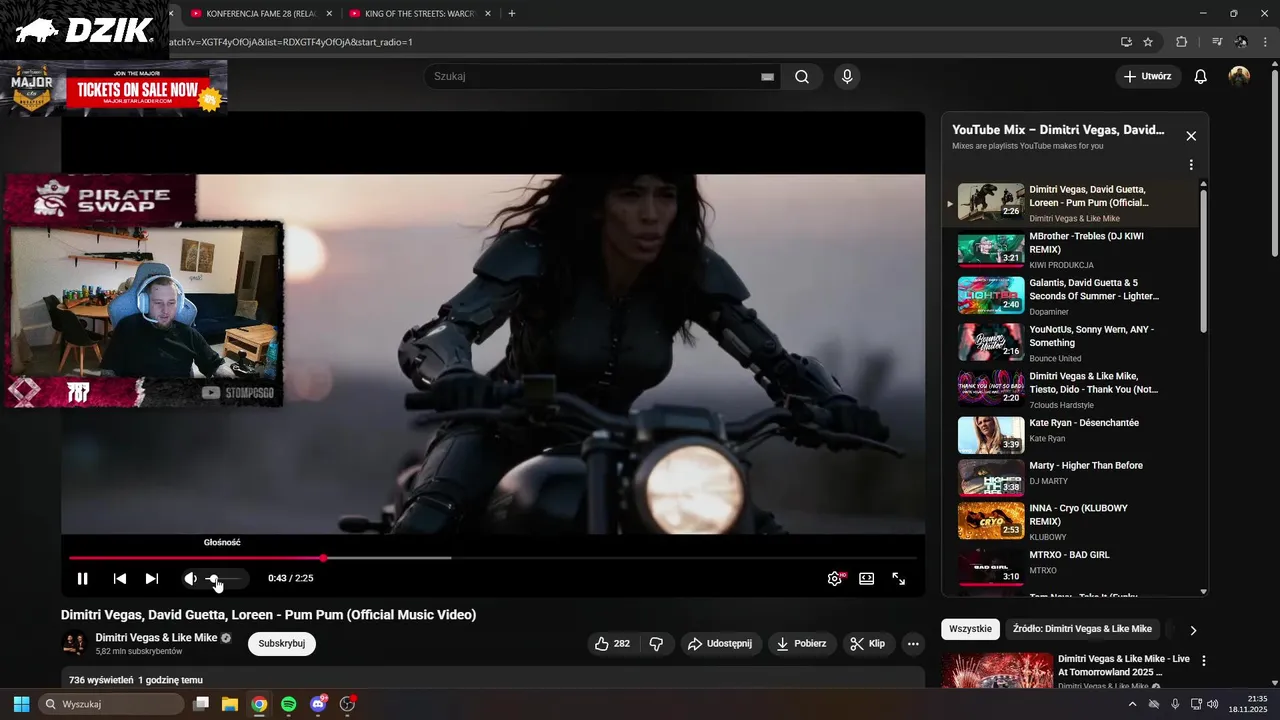The width and height of the screenshot is (1280, 720).
Task: Play INNA - Cryo (KLUBOWY REMIX)
Action: 1070,521
